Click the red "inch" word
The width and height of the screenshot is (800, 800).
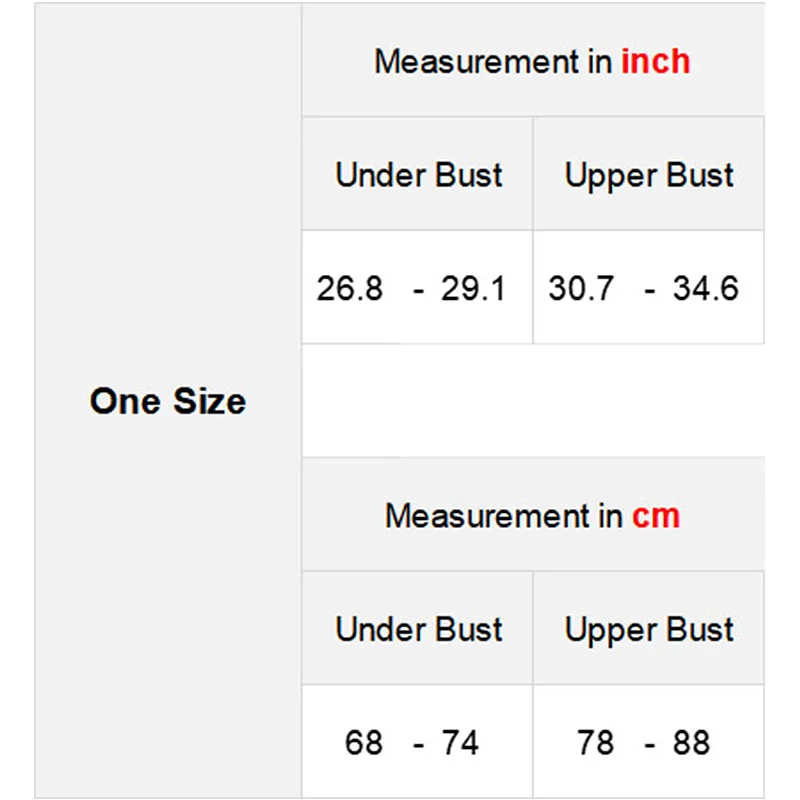point(655,61)
